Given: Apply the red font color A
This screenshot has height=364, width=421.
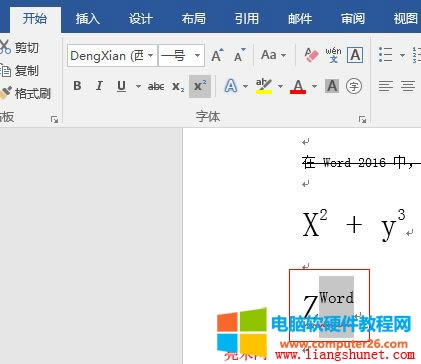Looking at the screenshot, I should [x=298, y=86].
